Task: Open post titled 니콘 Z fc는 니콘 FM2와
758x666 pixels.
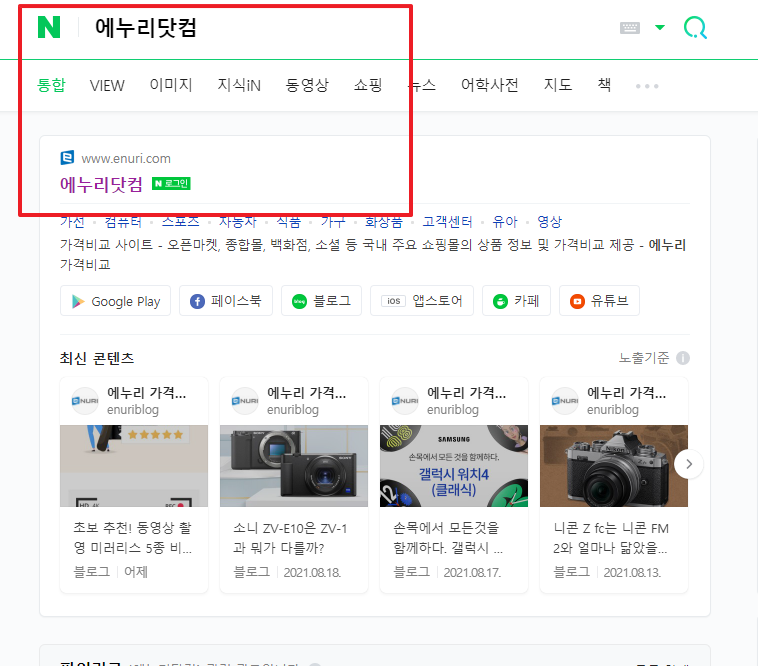Action: pyautogui.click(x=611, y=538)
